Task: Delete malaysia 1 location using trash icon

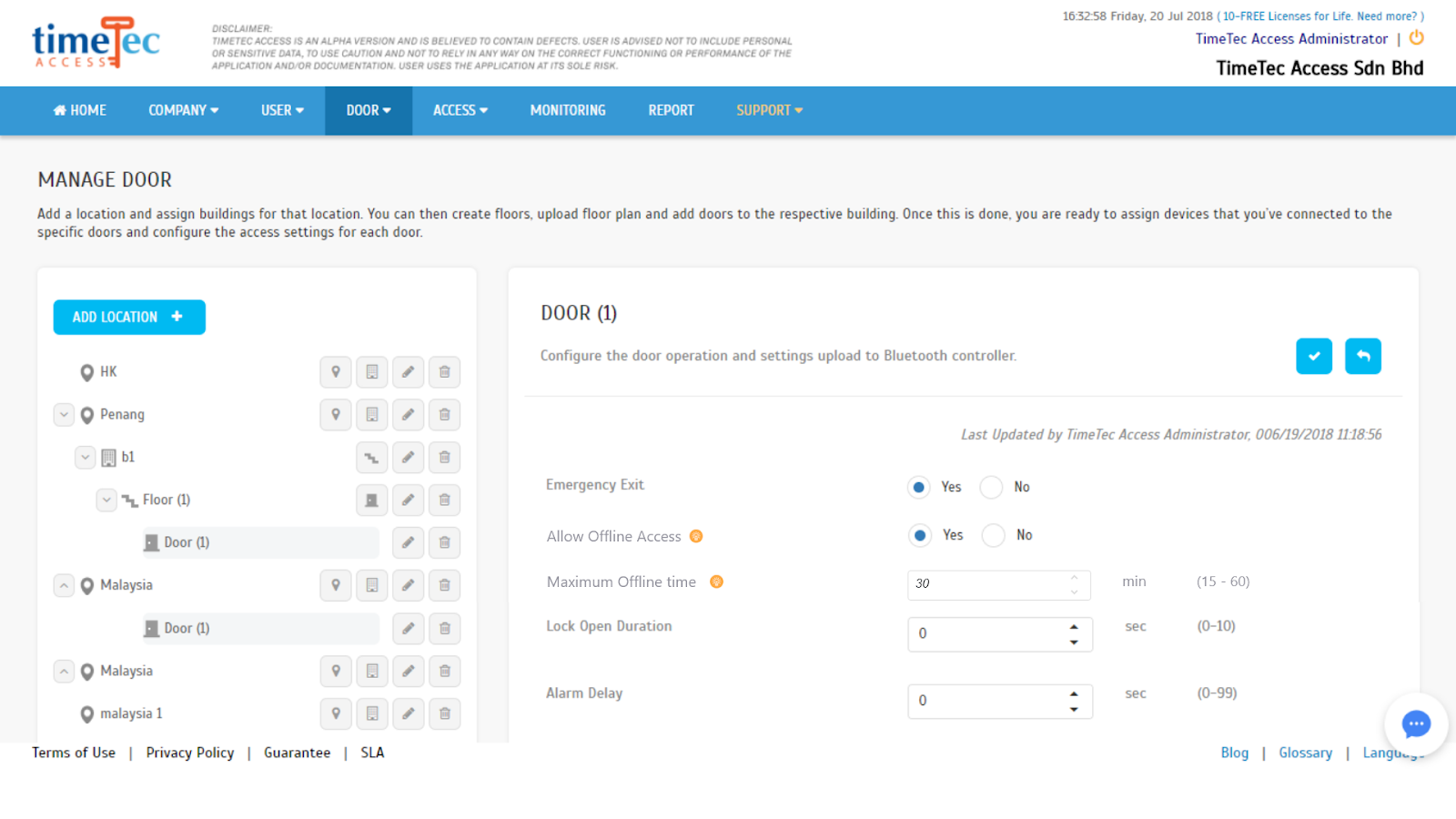Action: coord(445,713)
